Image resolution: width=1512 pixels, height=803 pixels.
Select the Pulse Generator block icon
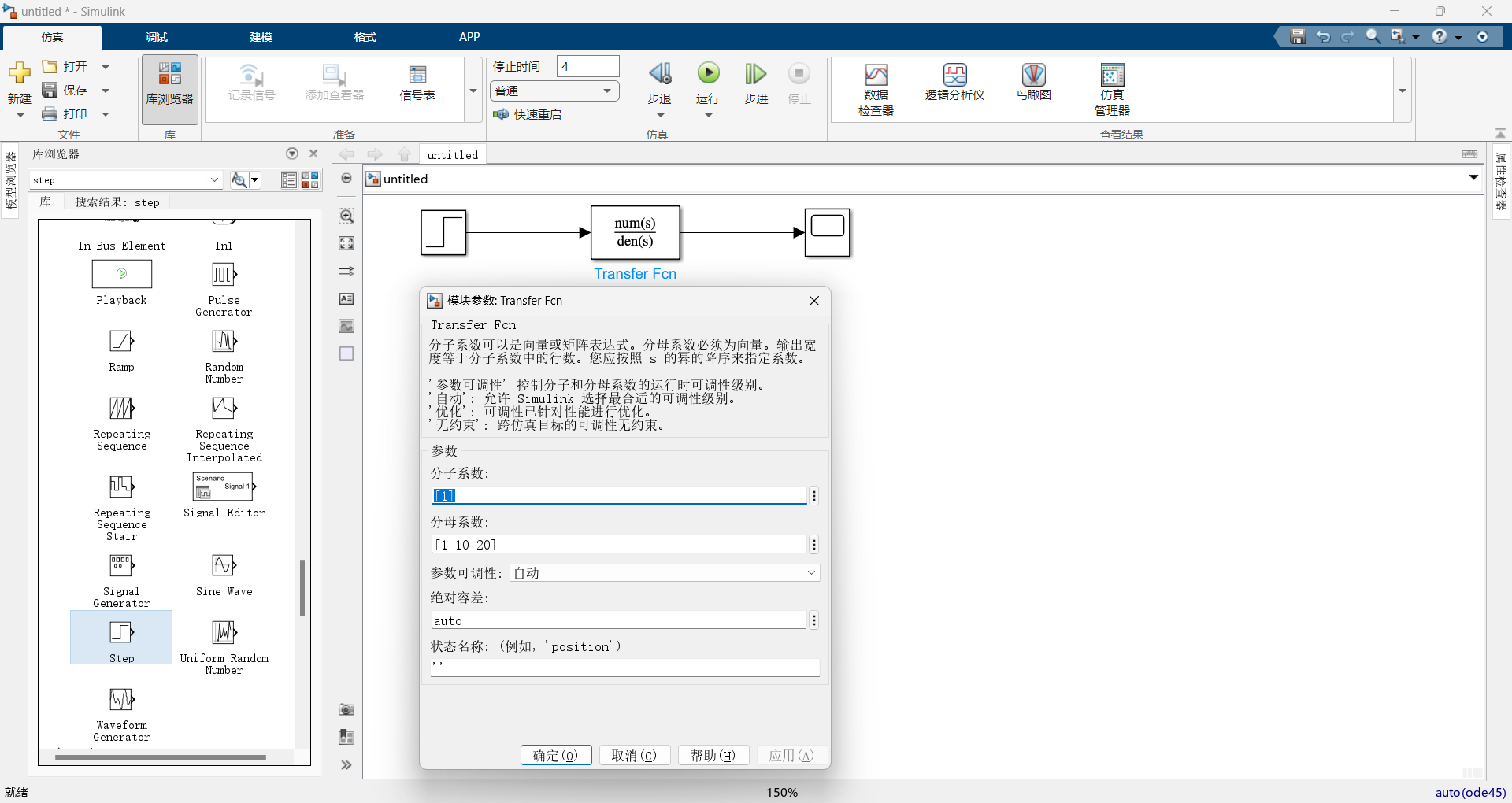pos(224,274)
